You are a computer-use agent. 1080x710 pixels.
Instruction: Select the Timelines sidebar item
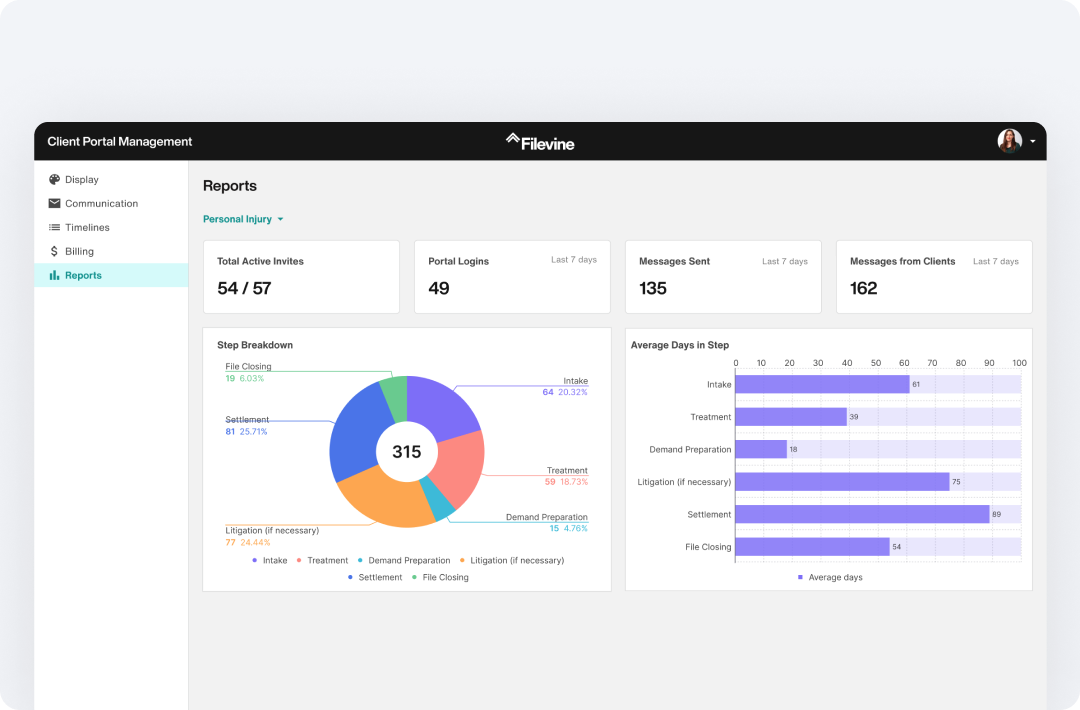tap(87, 228)
